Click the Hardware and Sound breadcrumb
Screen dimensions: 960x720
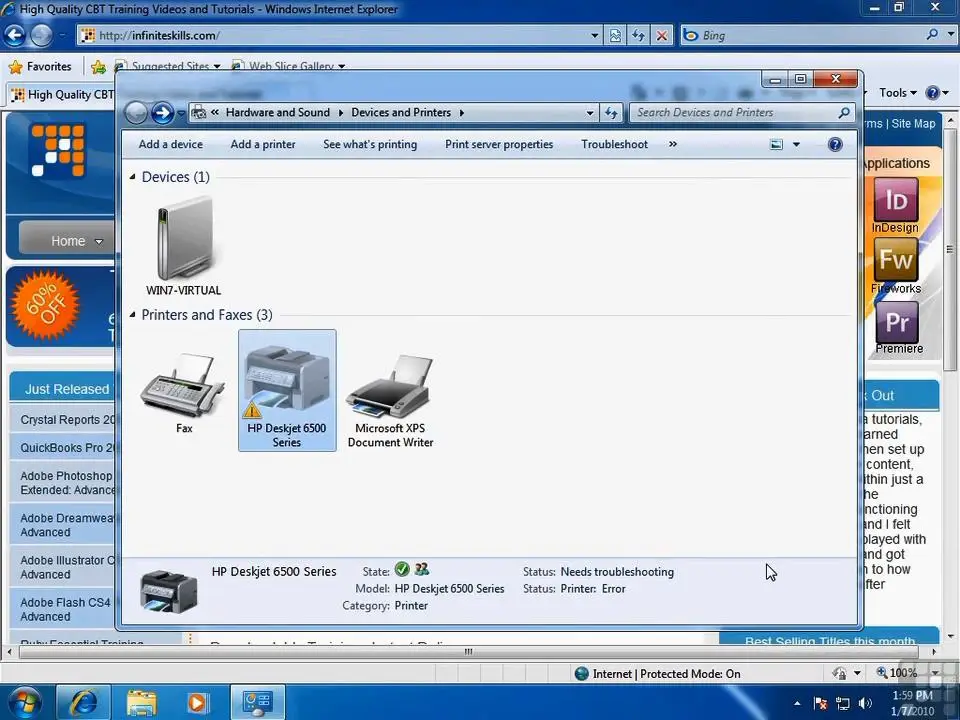[x=277, y=113]
